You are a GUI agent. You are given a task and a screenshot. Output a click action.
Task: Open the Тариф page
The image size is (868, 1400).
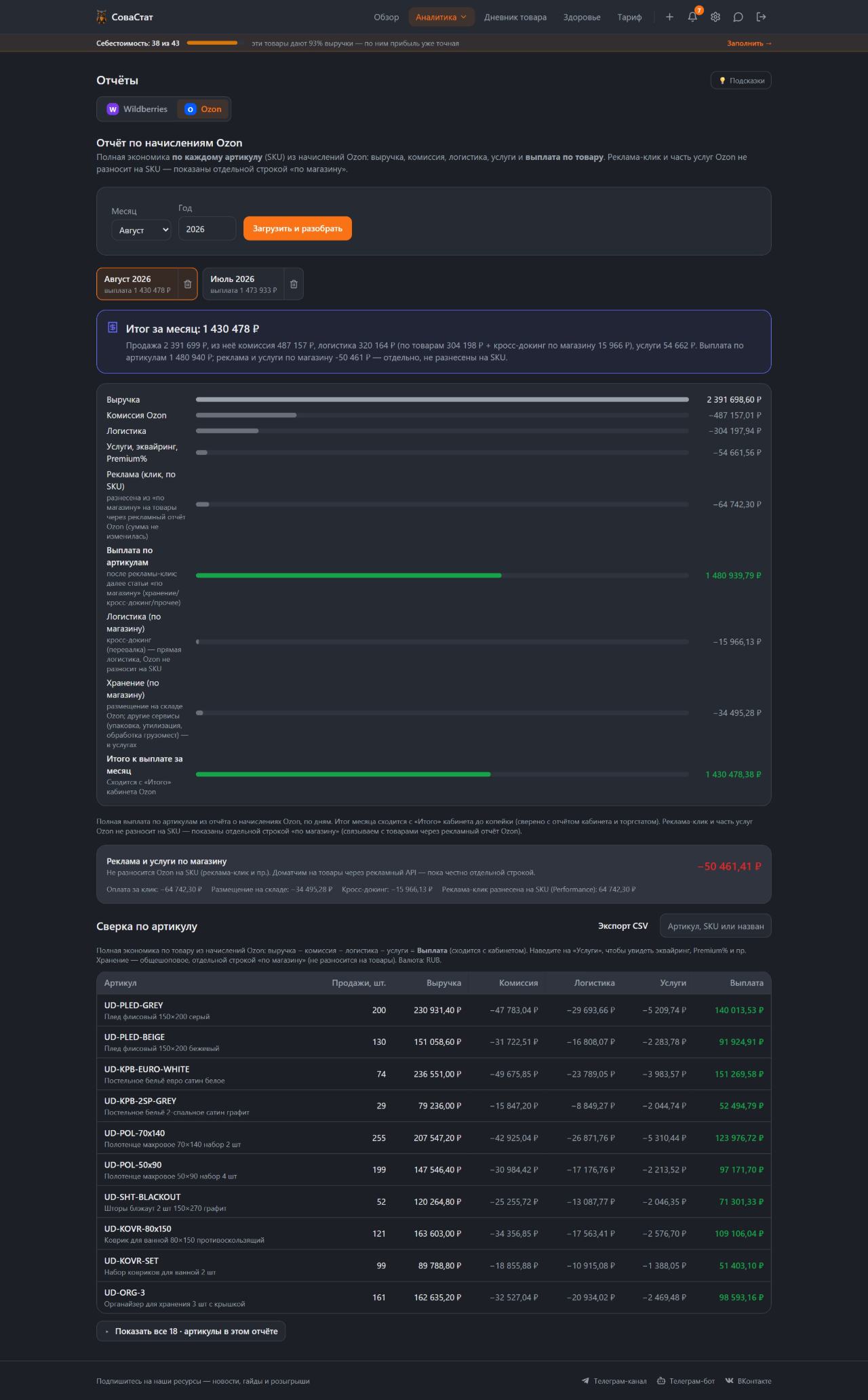pos(629,17)
